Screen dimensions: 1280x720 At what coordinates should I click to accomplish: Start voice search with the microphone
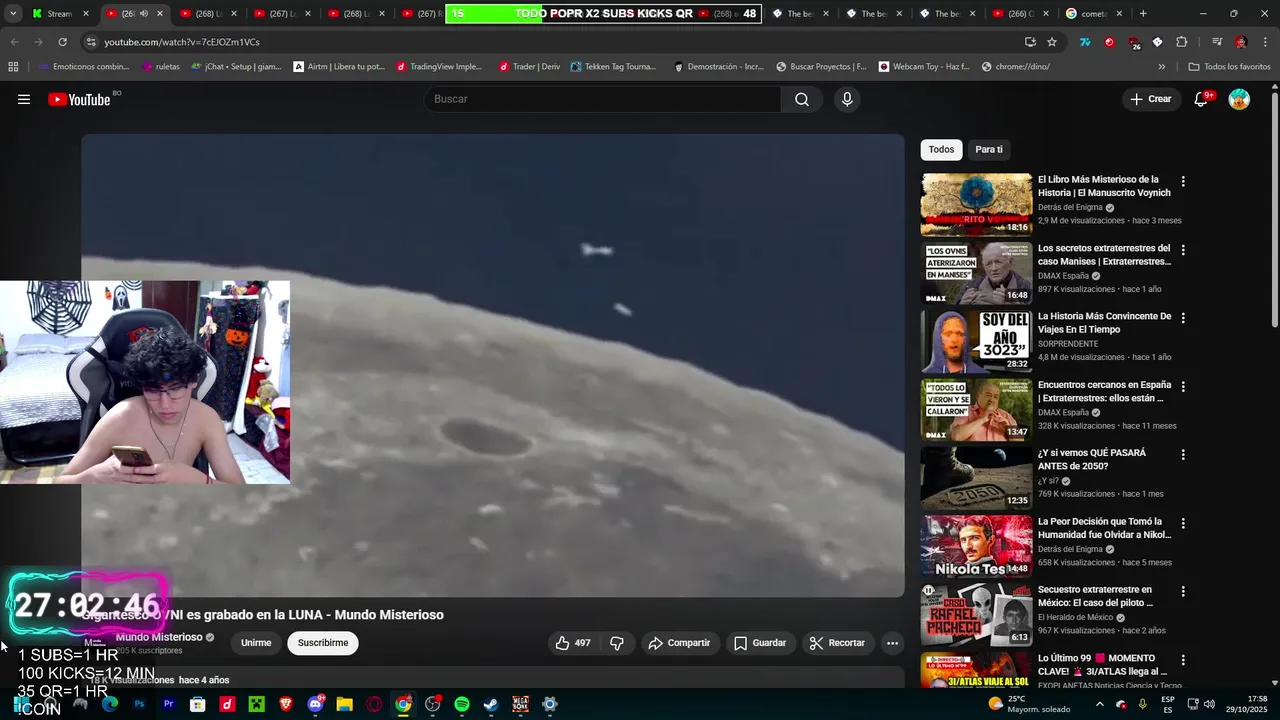click(x=847, y=99)
